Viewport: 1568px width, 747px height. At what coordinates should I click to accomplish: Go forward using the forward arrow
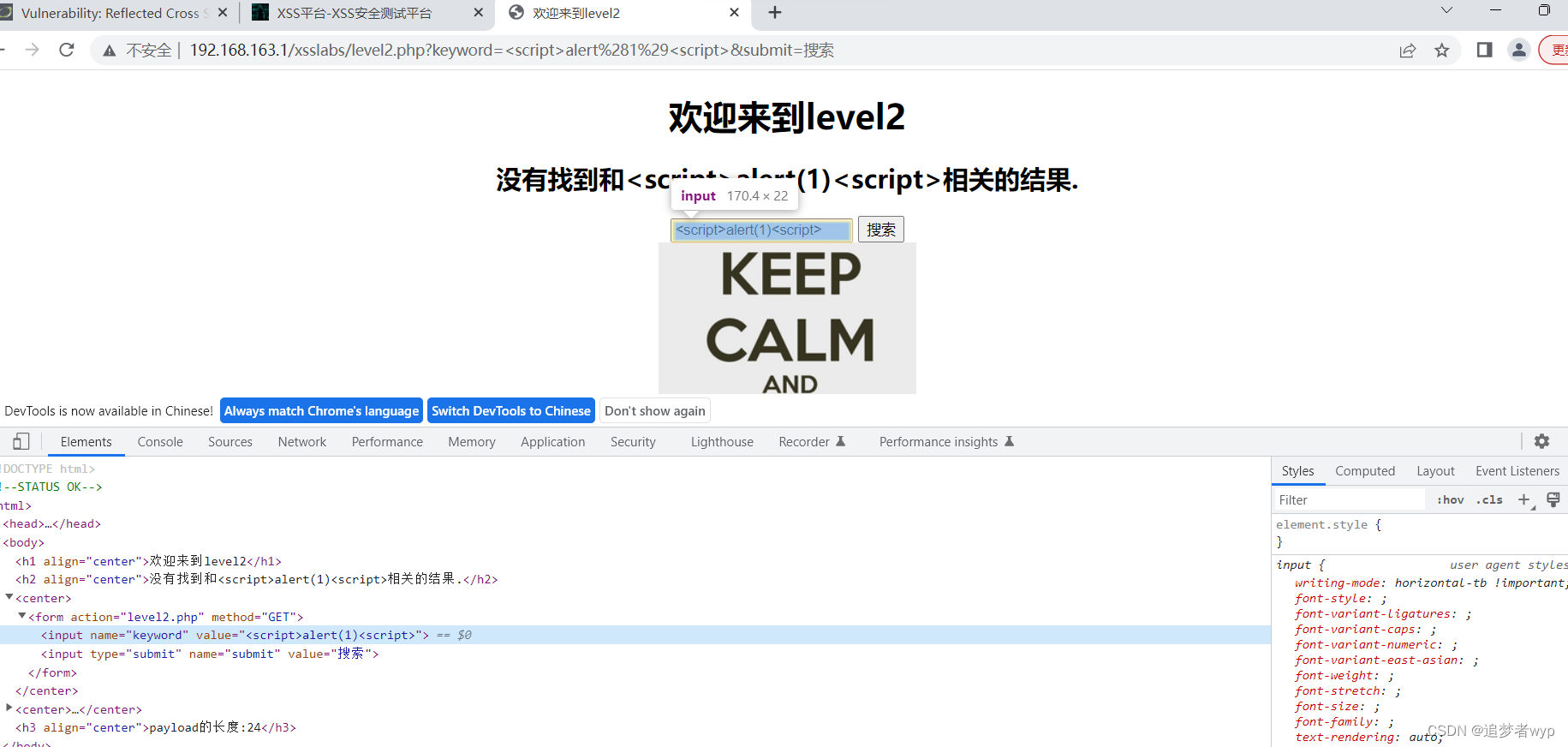point(33,50)
